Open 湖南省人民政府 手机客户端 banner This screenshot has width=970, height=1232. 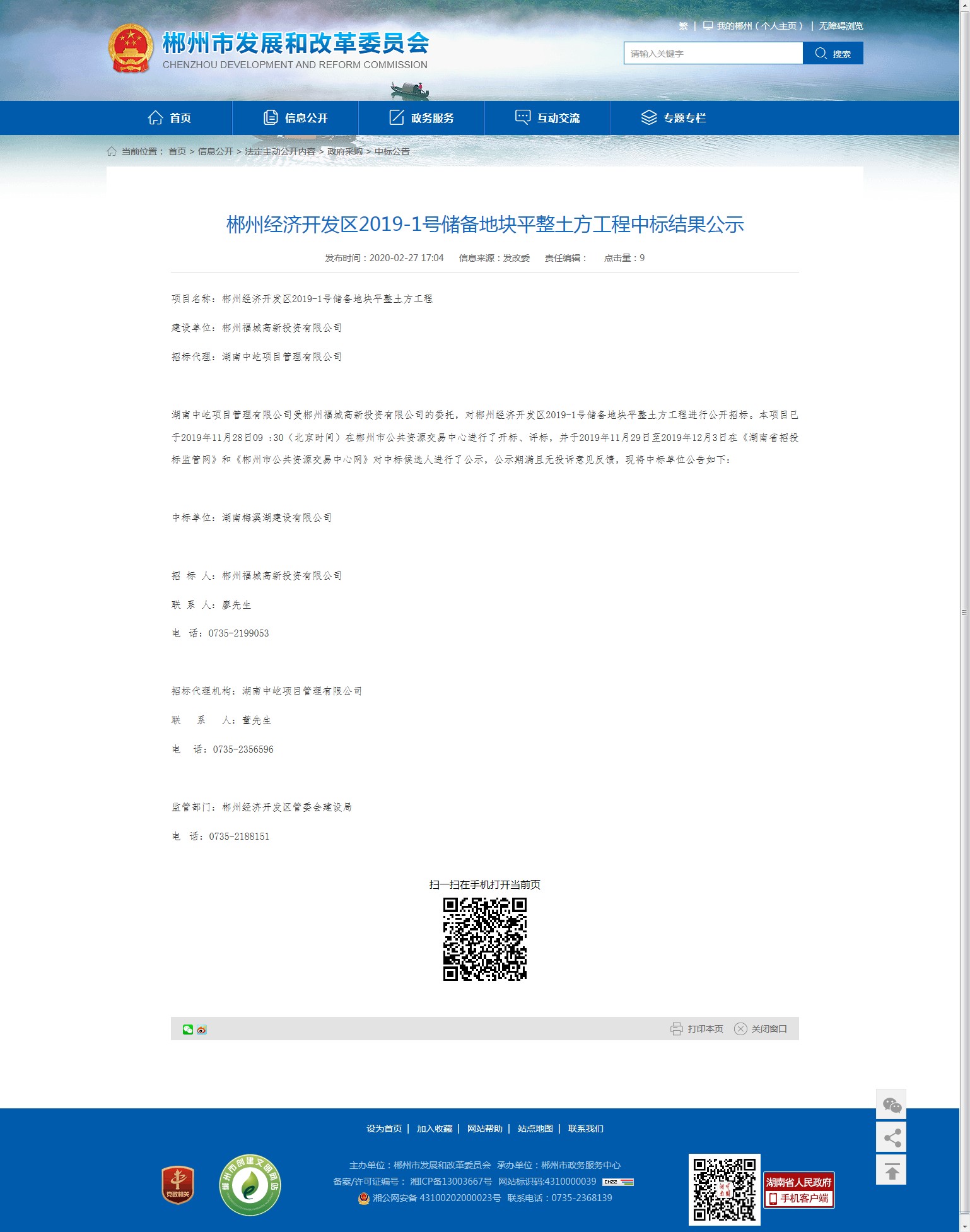pyautogui.click(x=799, y=1190)
